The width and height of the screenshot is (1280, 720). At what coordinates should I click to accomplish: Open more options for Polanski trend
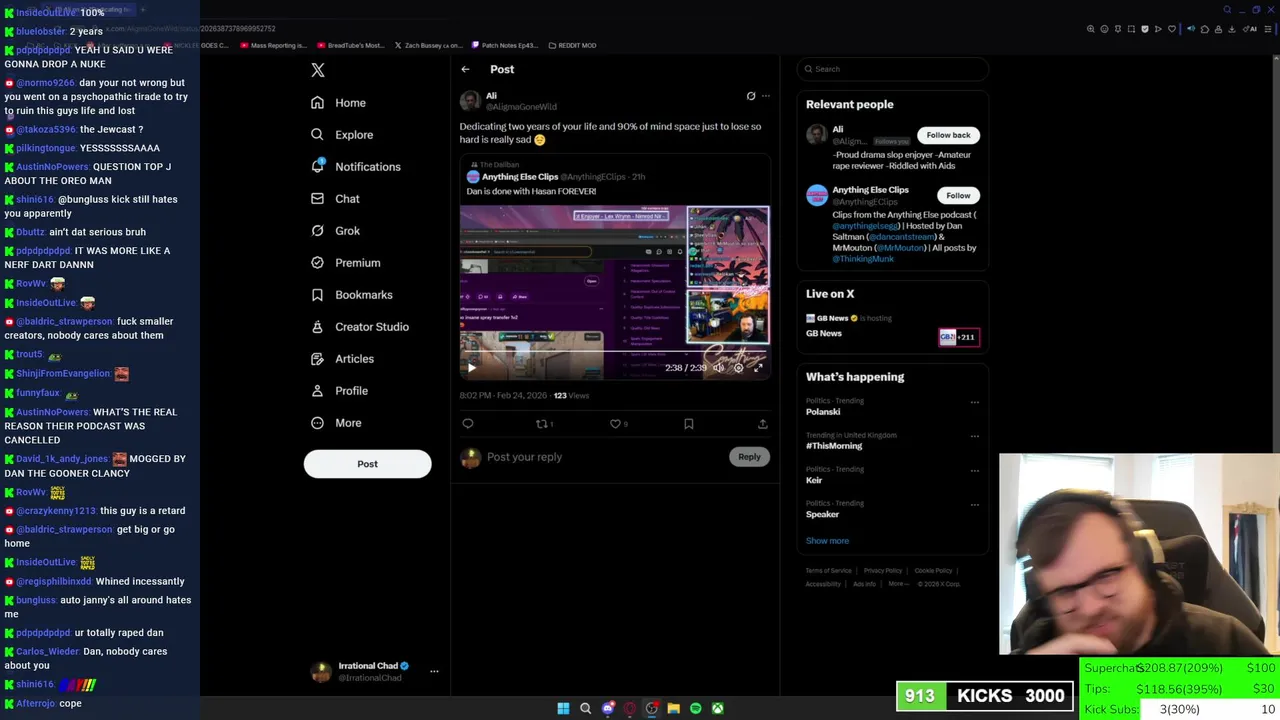pos(974,403)
